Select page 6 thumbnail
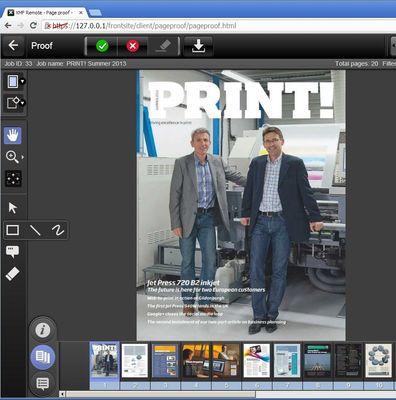This screenshot has height=400, width=396. coord(257,361)
